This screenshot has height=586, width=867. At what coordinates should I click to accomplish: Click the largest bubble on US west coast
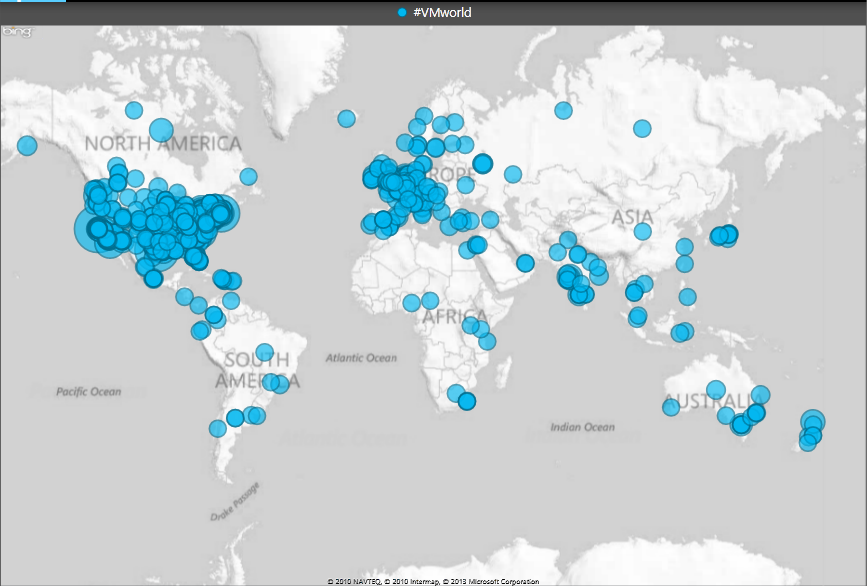98,228
